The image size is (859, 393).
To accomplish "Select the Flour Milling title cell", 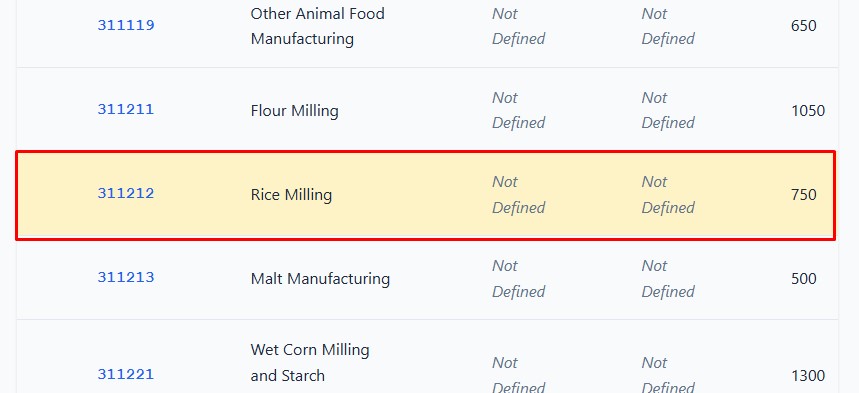I will point(295,111).
